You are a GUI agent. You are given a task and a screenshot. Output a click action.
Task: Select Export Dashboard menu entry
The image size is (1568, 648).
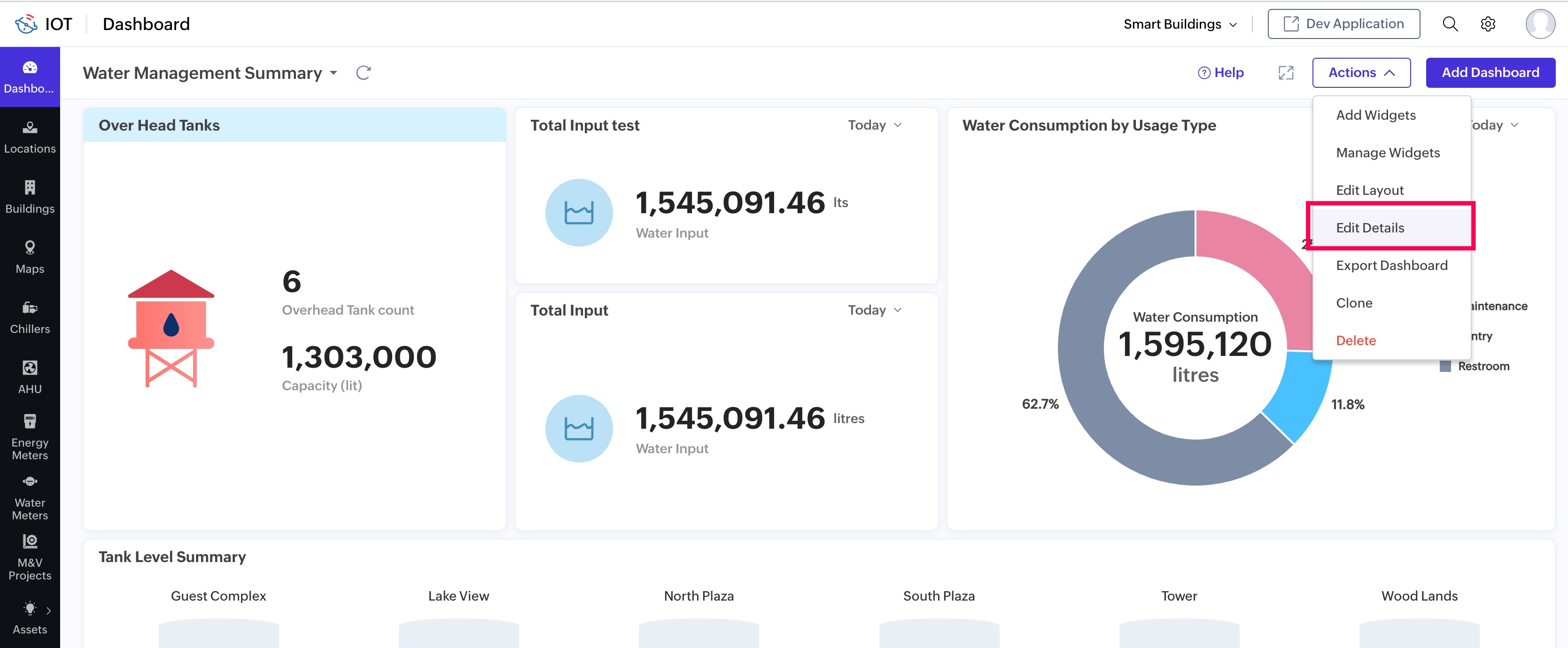(x=1391, y=265)
